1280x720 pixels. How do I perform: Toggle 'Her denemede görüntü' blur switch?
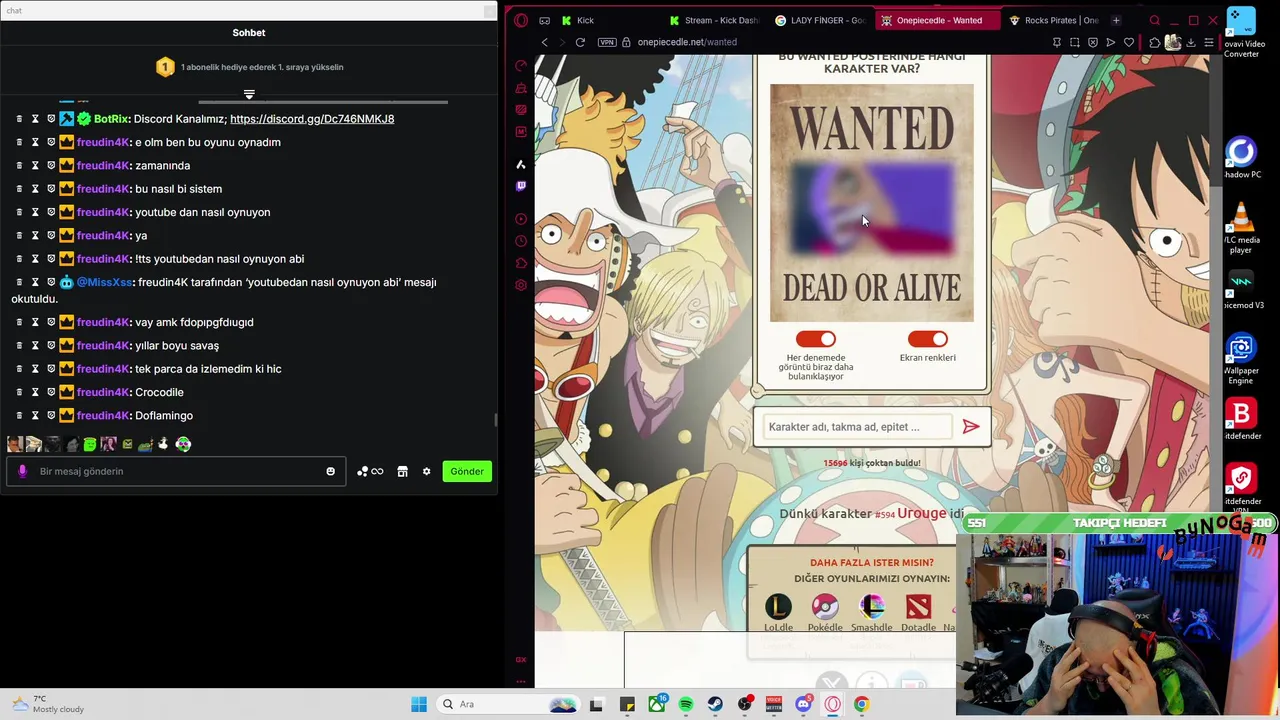pos(816,339)
